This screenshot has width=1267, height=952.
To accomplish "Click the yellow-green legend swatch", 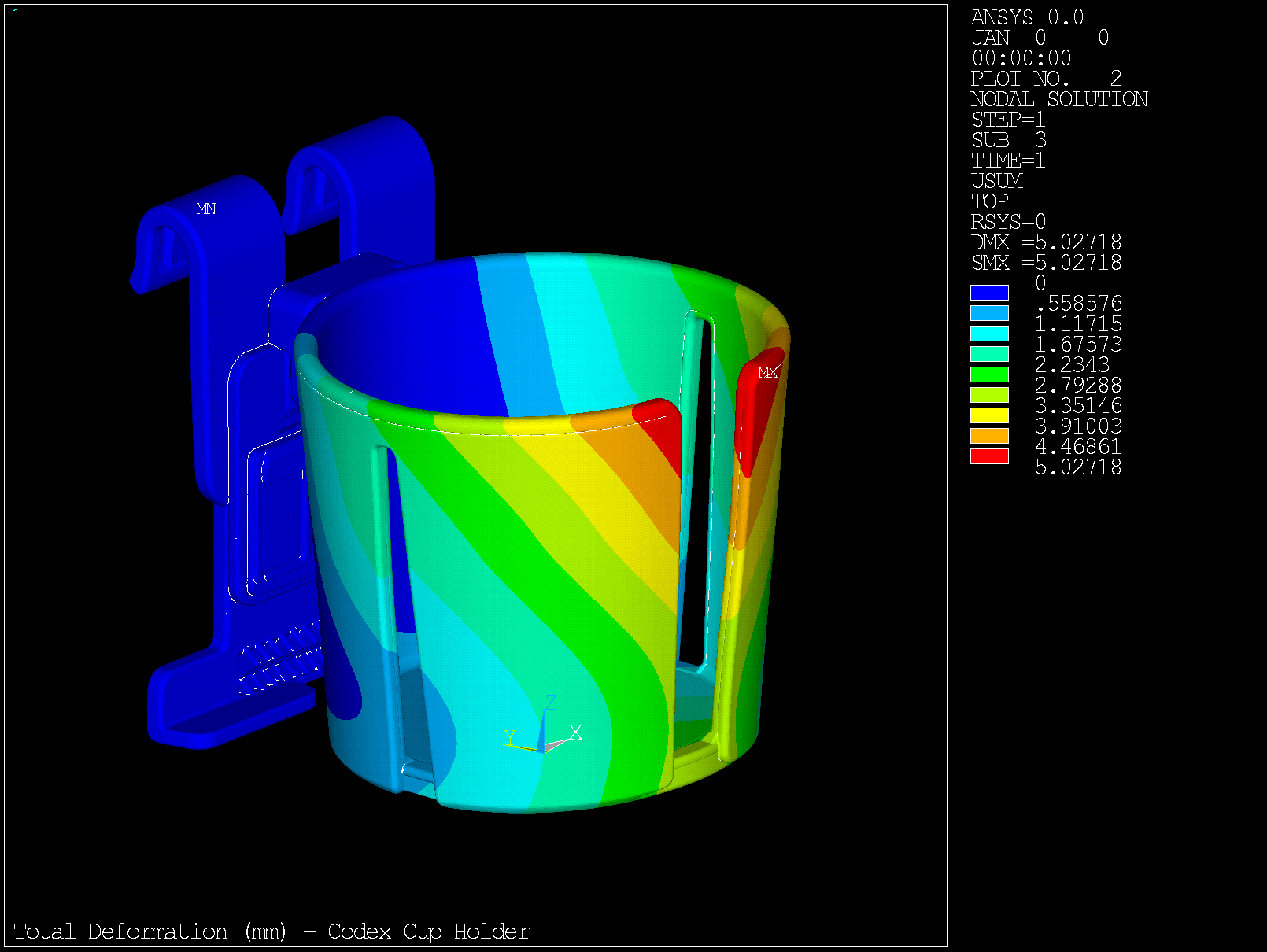I will [x=989, y=395].
